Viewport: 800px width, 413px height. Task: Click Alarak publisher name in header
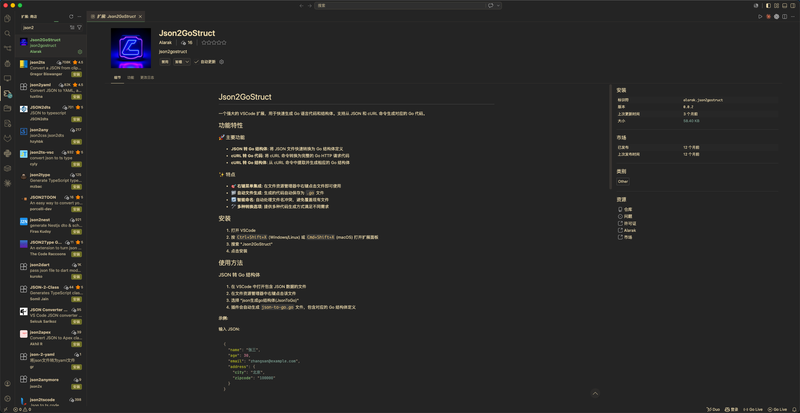(x=165, y=43)
